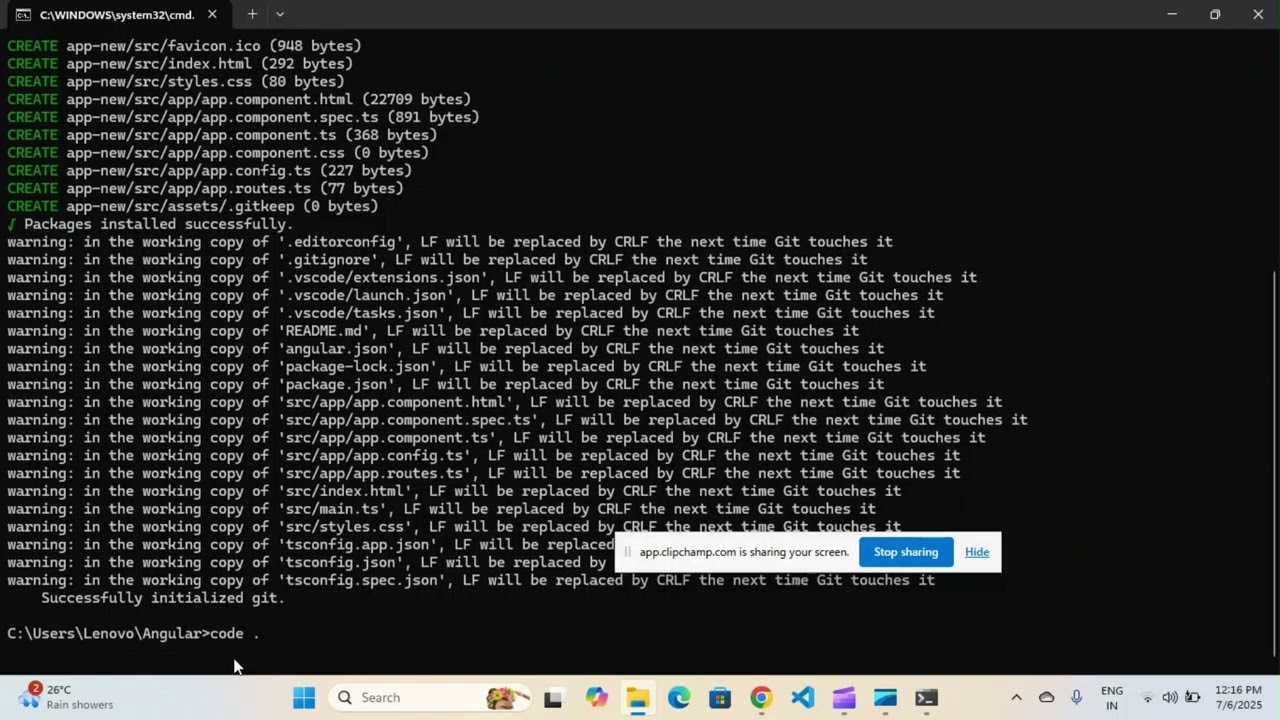
Task: Open the Wi-Fi network tray icon
Action: pos(1147,698)
